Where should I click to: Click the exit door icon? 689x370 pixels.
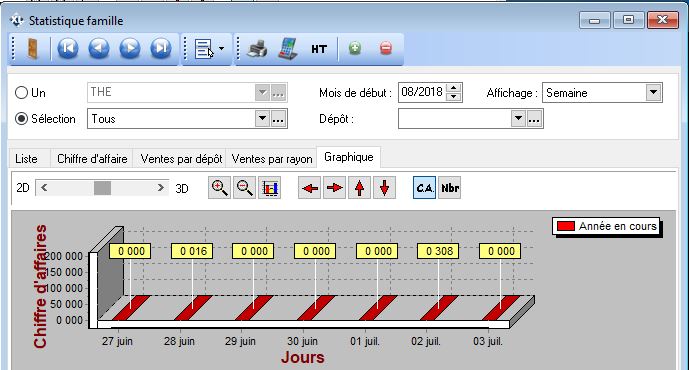point(33,49)
